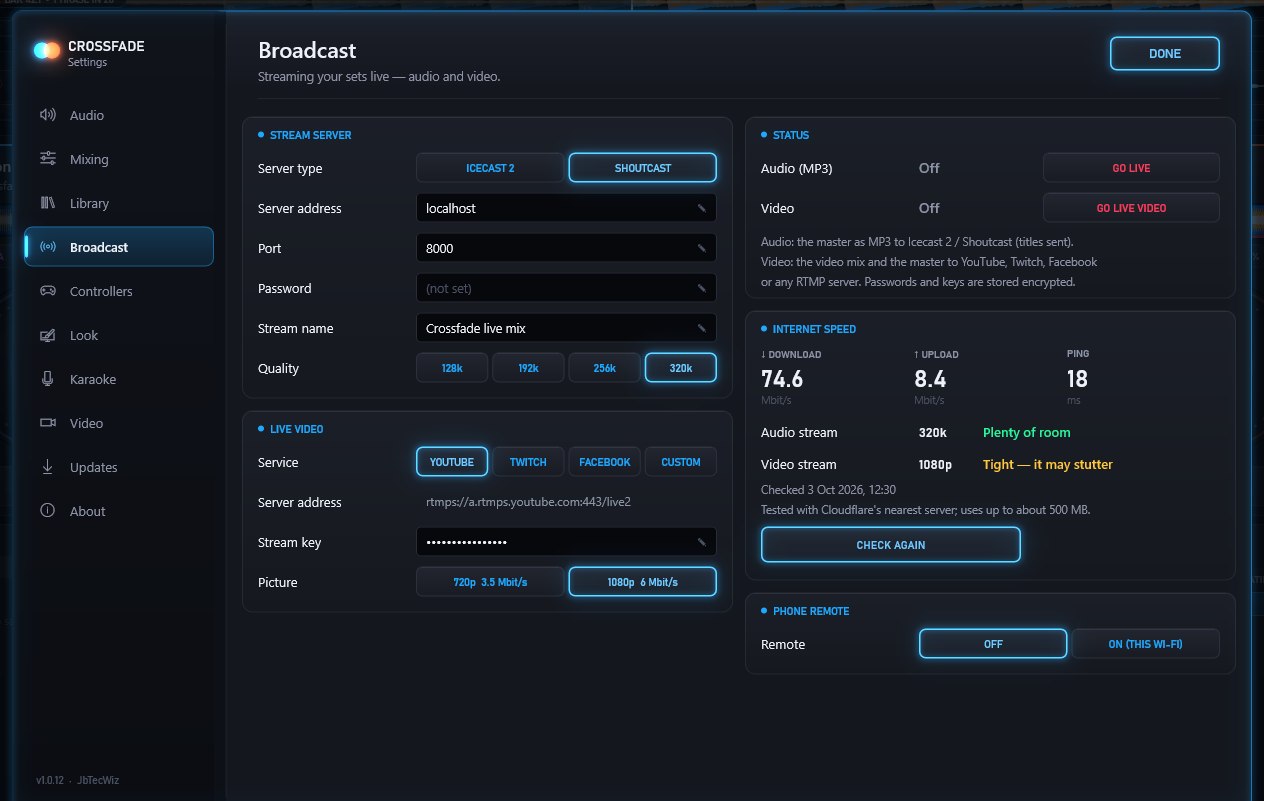
Task: Click the Controllers gamepad icon in sidebar
Action: click(47, 291)
